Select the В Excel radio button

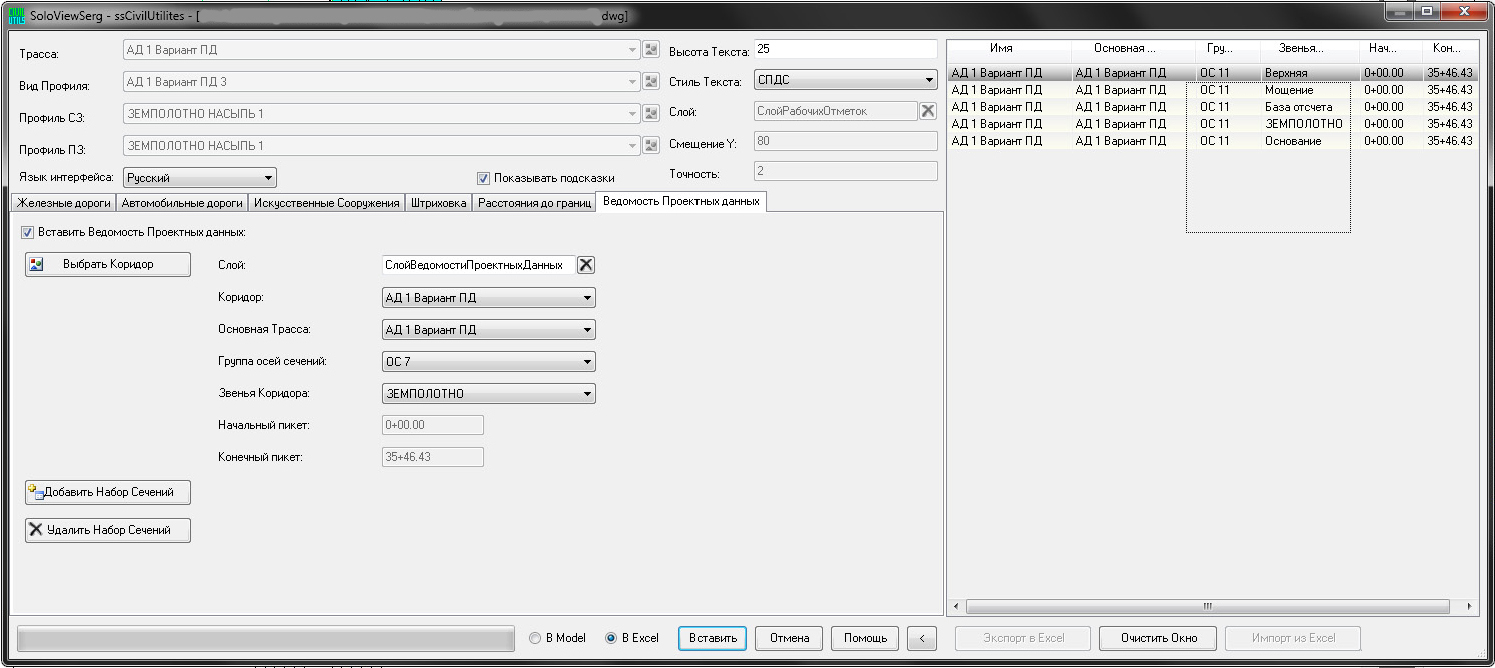(611, 638)
